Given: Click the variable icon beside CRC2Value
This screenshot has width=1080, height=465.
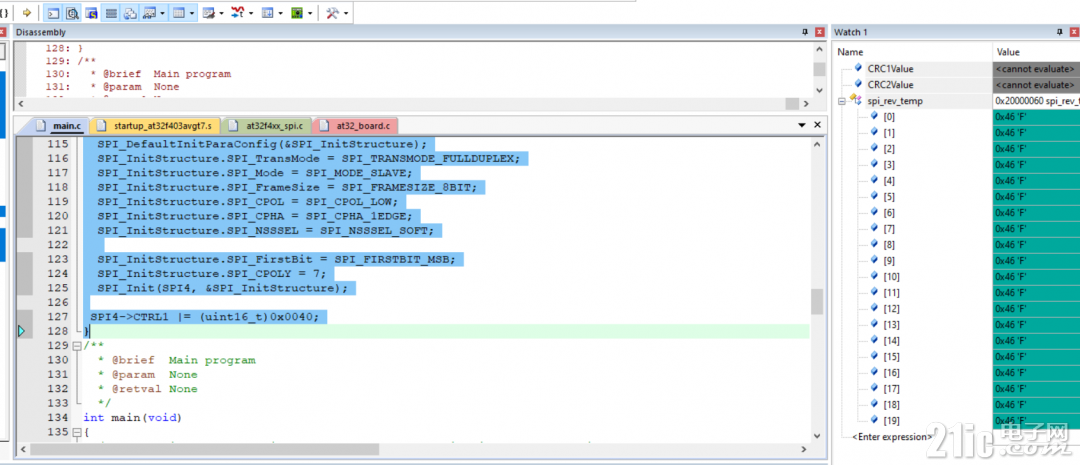Looking at the screenshot, I should (x=858, y=84).
